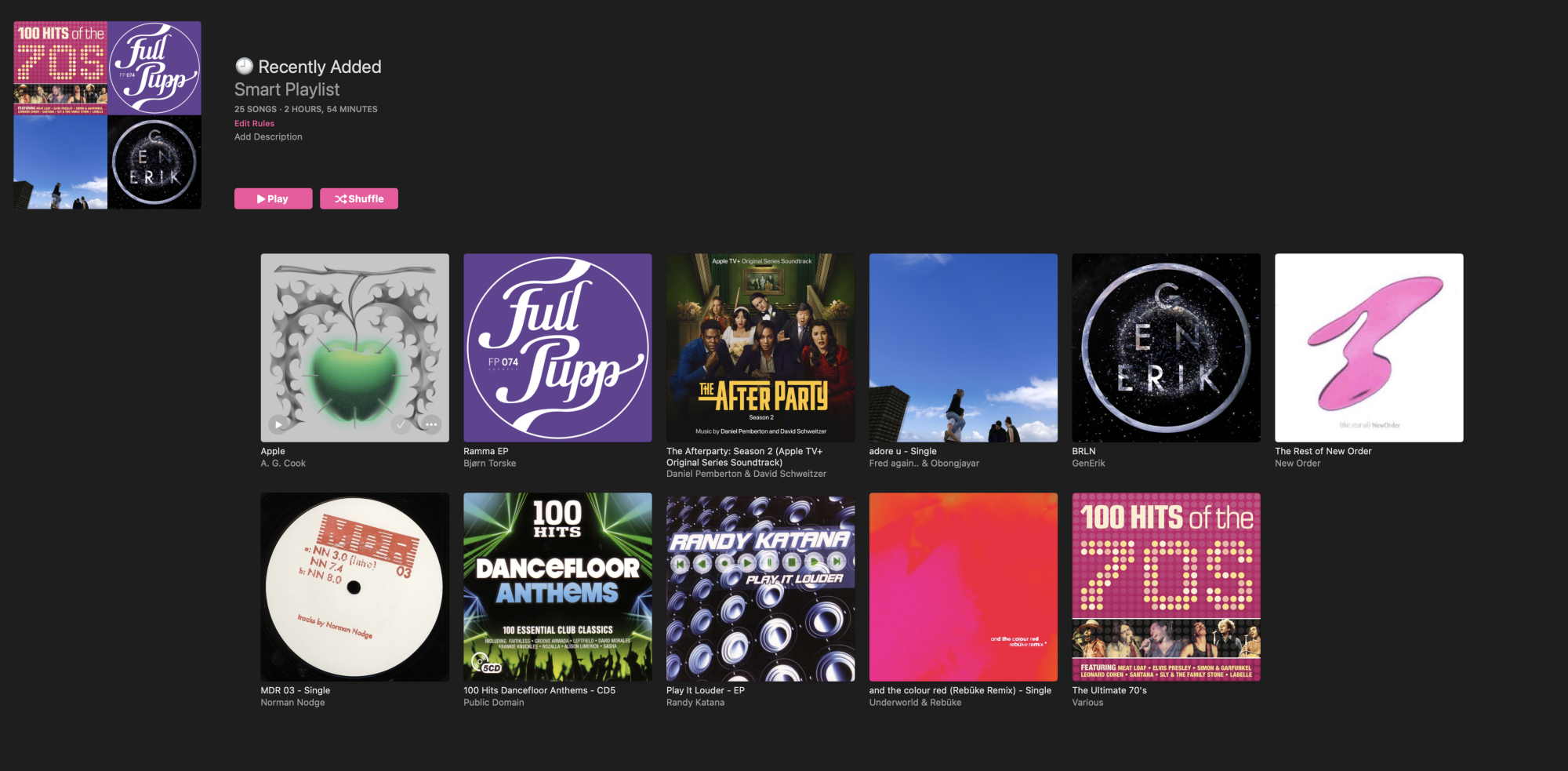
Task: Open the Edit Rules link
Action: pos(254,123)
